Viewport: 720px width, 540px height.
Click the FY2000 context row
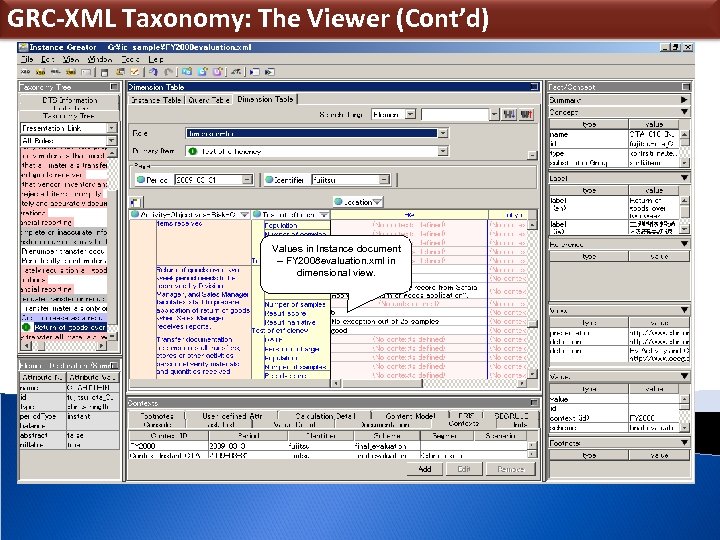328,445
